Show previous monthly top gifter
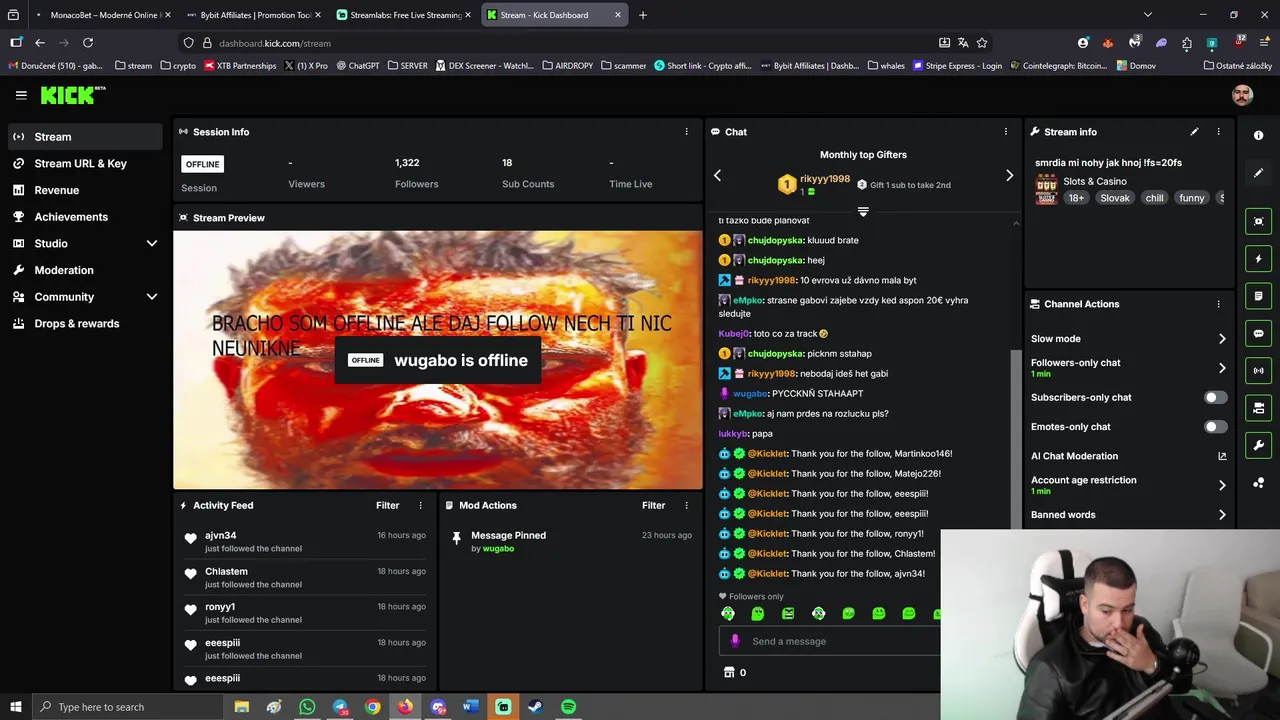 pyautogui.click(x=717, y=176)
